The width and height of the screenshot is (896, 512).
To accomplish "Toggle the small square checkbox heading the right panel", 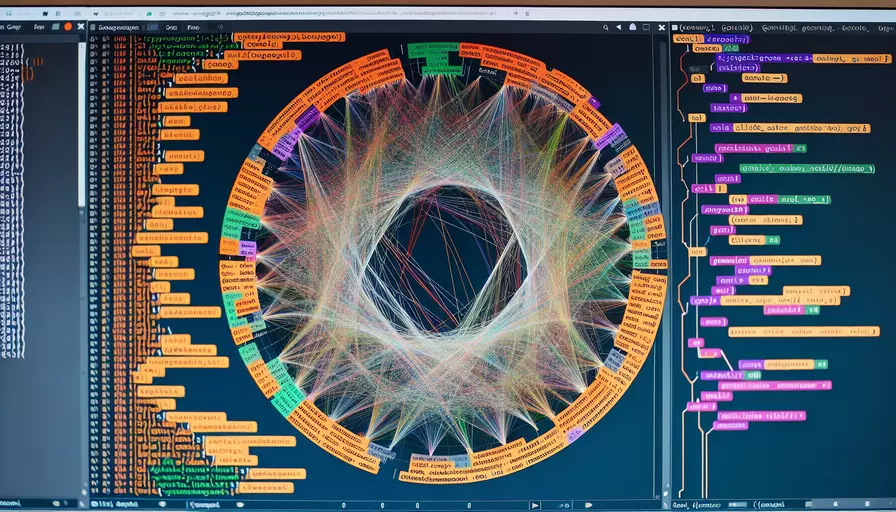I will pyautogui.click(x=676, y=28).
